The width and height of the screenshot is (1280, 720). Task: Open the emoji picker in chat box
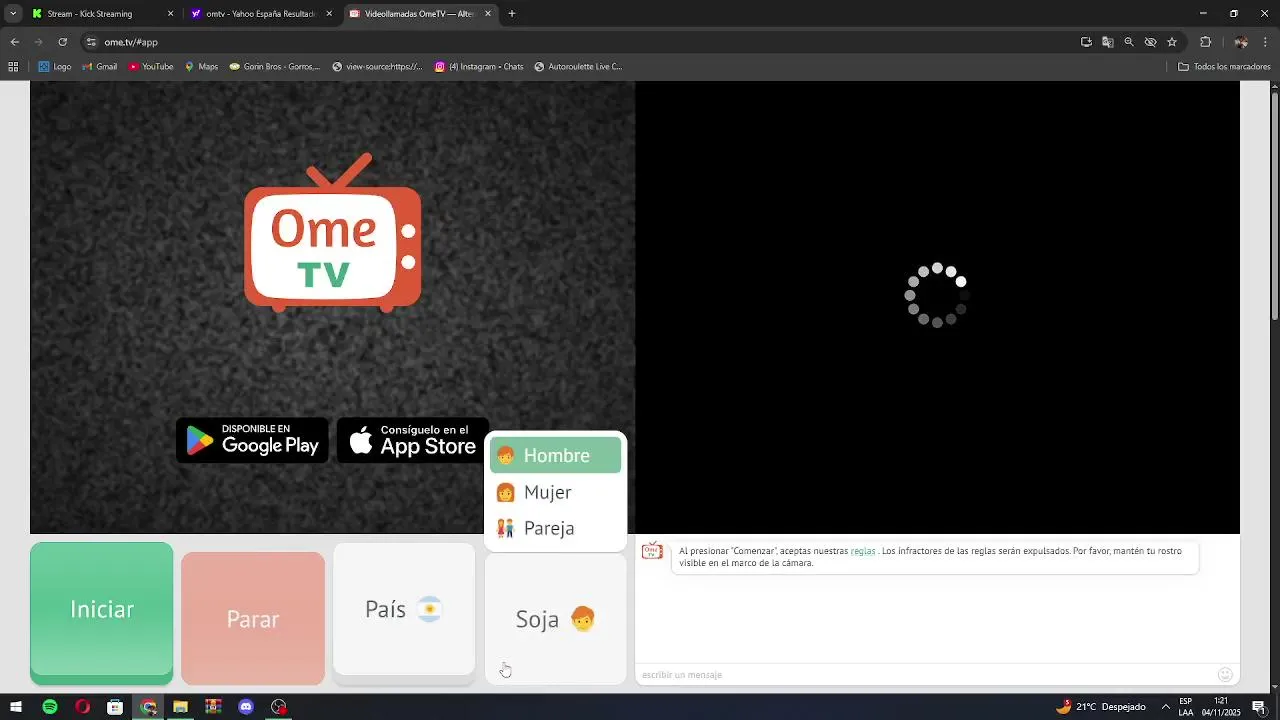tap(1225, 675)
